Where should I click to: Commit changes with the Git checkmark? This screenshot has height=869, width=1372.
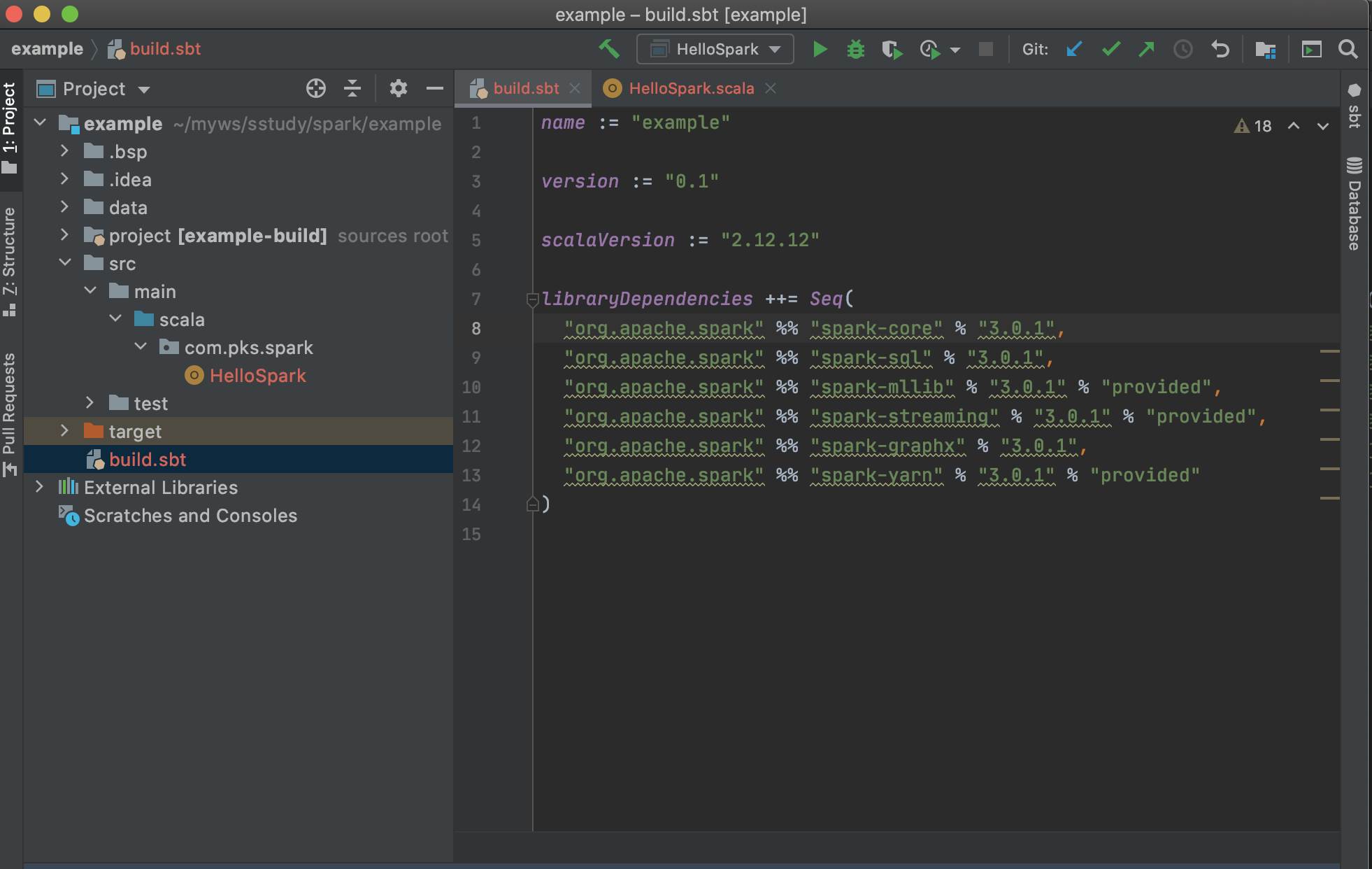(1110, 49)
